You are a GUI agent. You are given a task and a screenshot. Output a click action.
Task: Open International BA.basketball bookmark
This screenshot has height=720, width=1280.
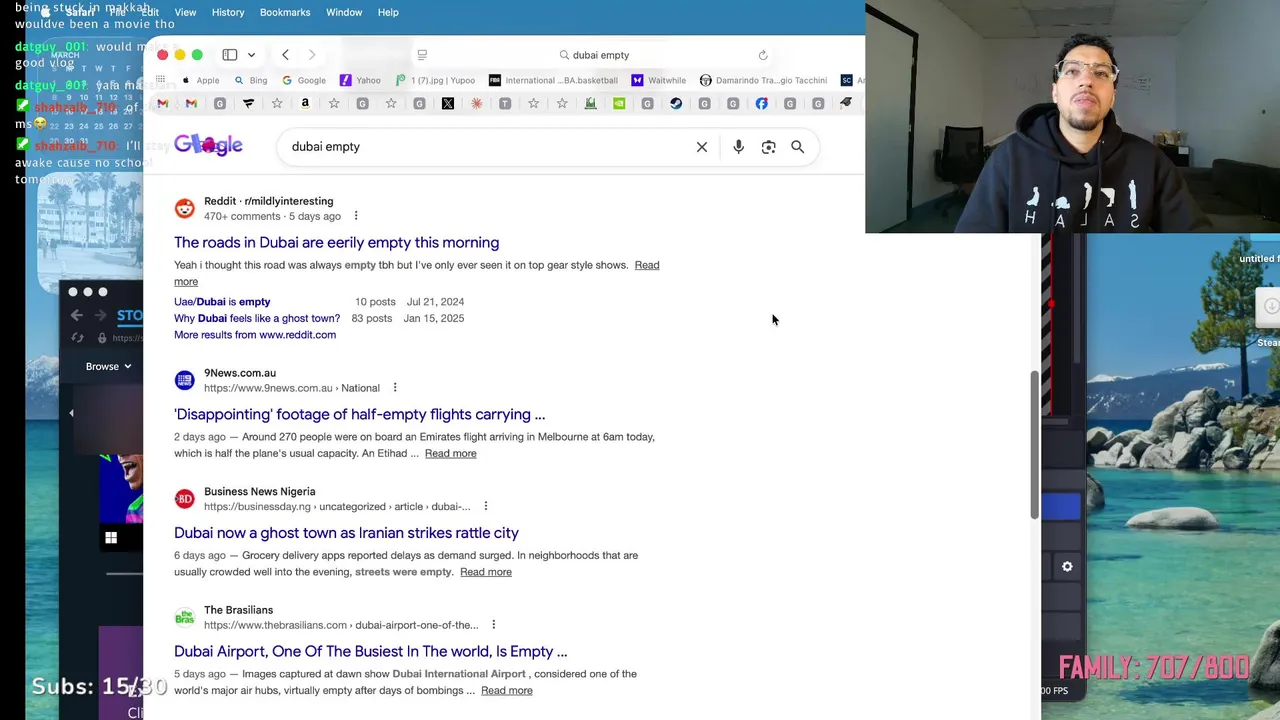(x=553, y=80)
